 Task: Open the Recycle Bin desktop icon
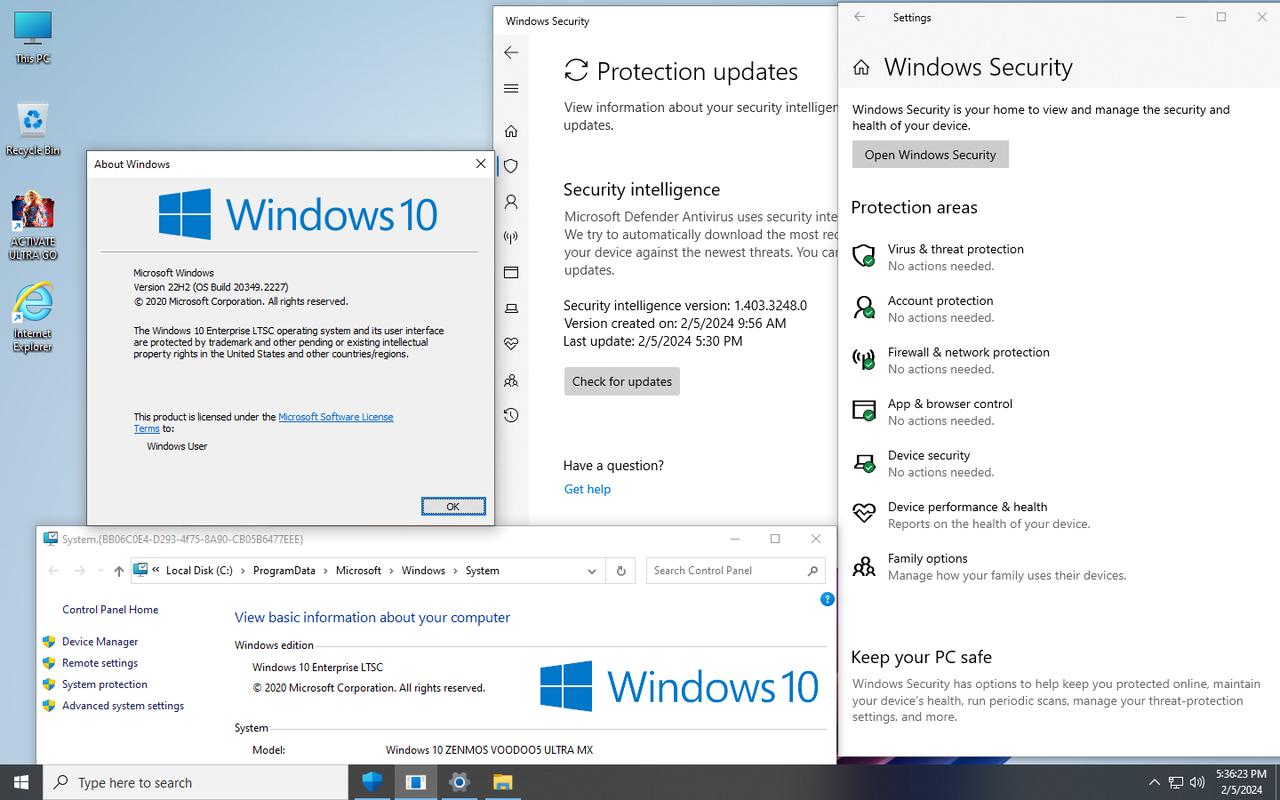pos(33,129)
